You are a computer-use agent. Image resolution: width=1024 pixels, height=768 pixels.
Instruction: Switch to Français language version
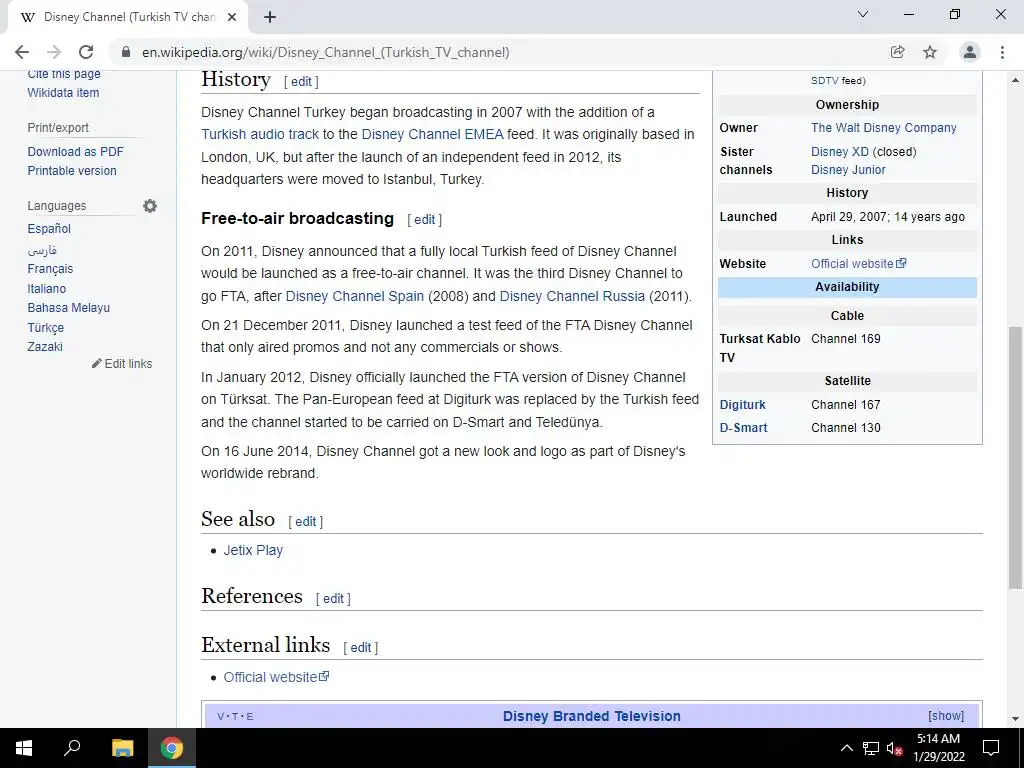coord(50,269)
